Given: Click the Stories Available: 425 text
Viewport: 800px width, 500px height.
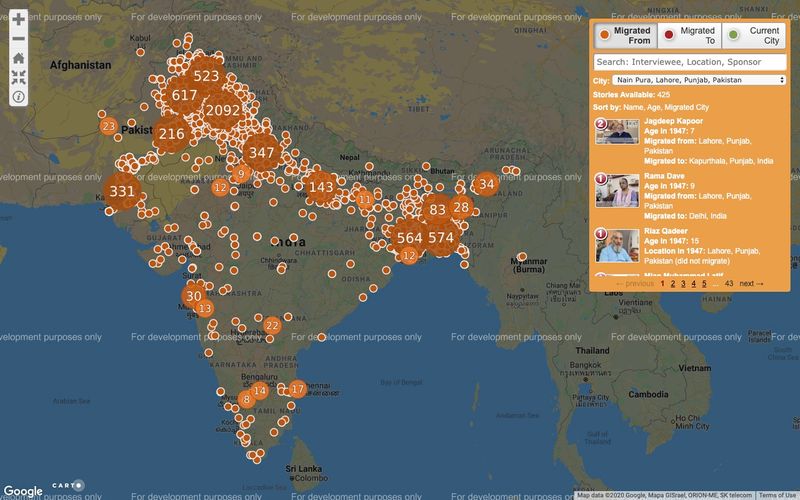Looking at the screenshot, I should (631, 95).
